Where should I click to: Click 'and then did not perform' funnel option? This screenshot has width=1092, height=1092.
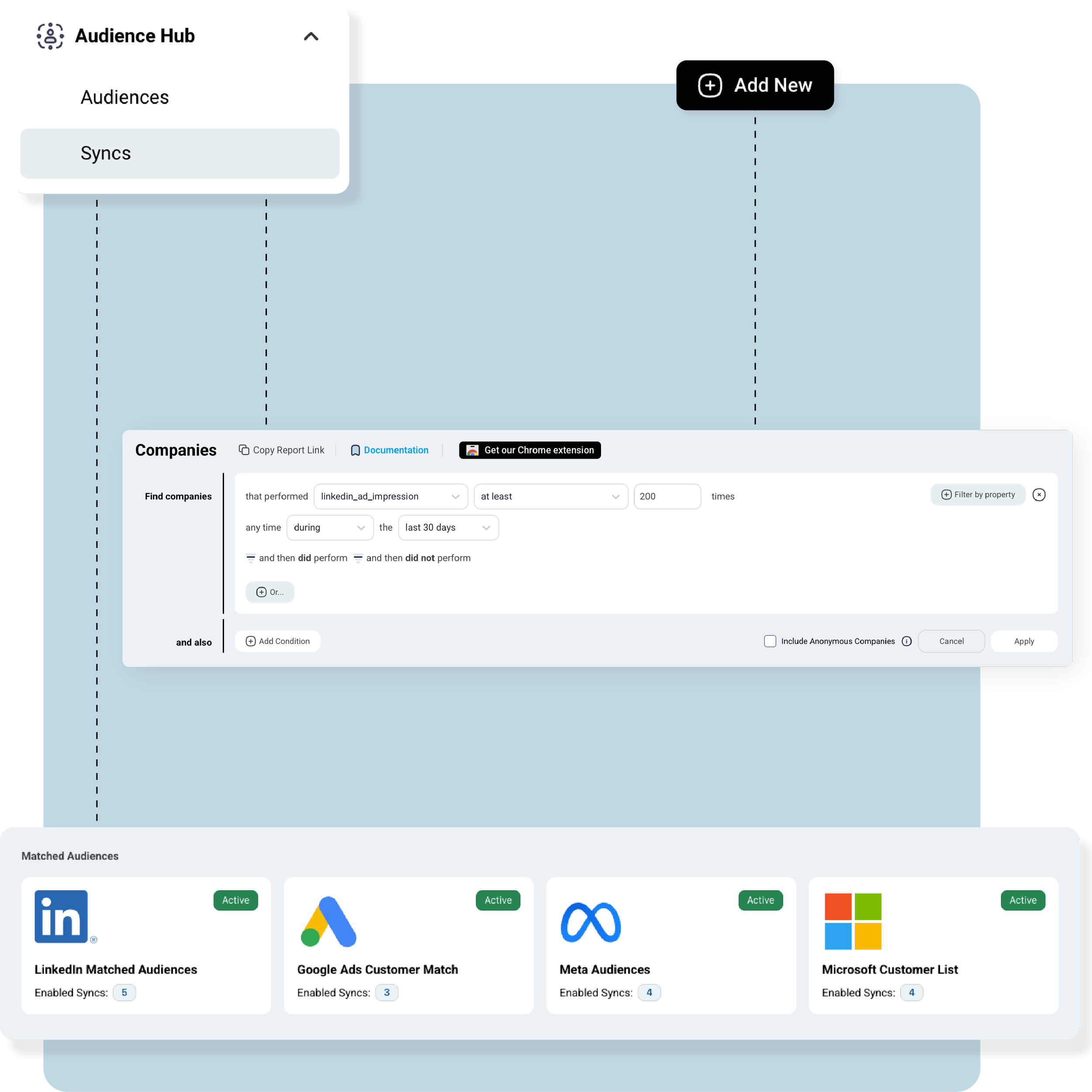[412, 558]
